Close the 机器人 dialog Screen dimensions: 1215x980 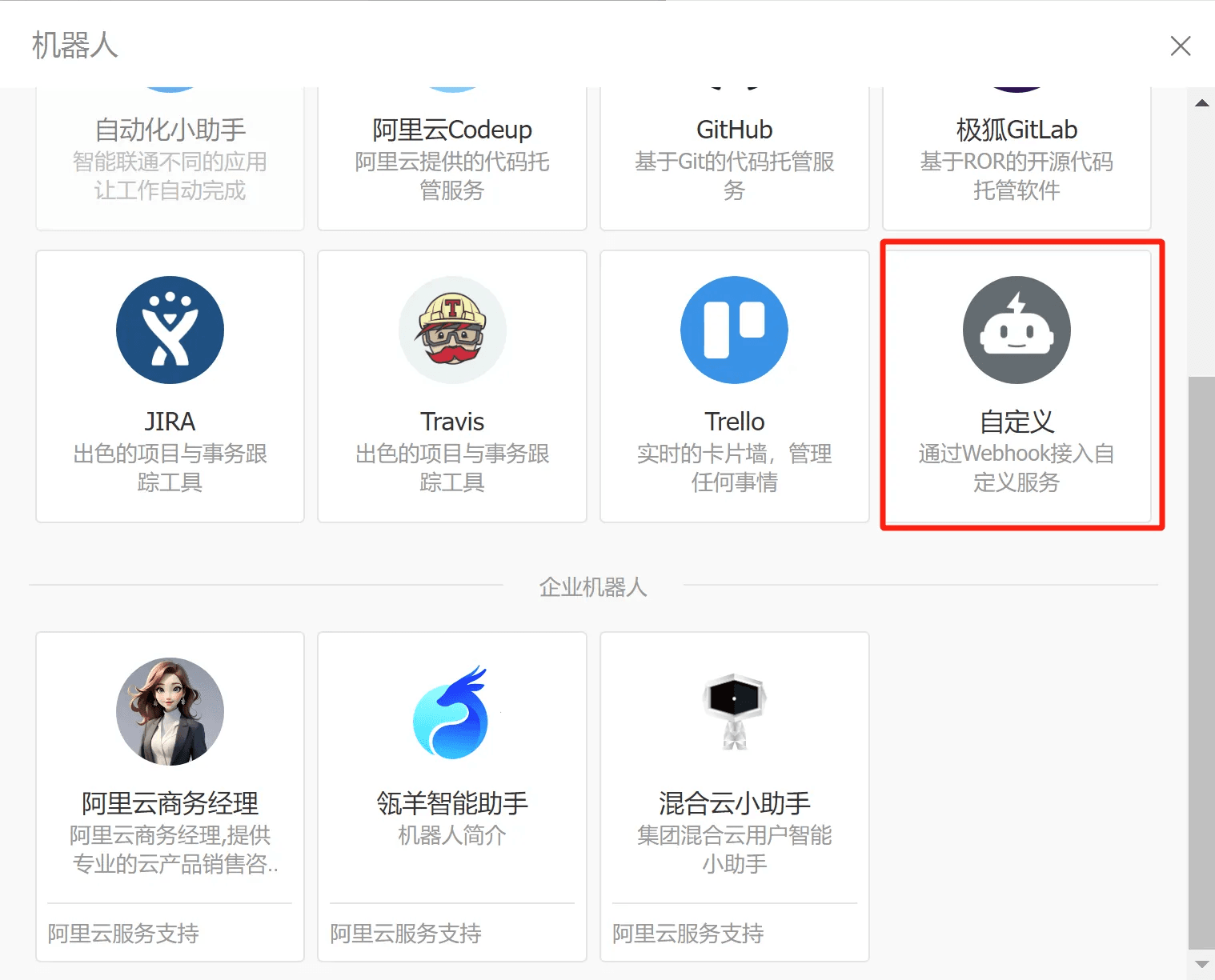click(x=1181, y=46)
